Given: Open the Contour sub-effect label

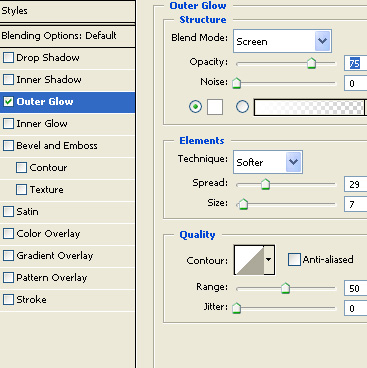Looking at the screenshot, I should pos(48,168).
